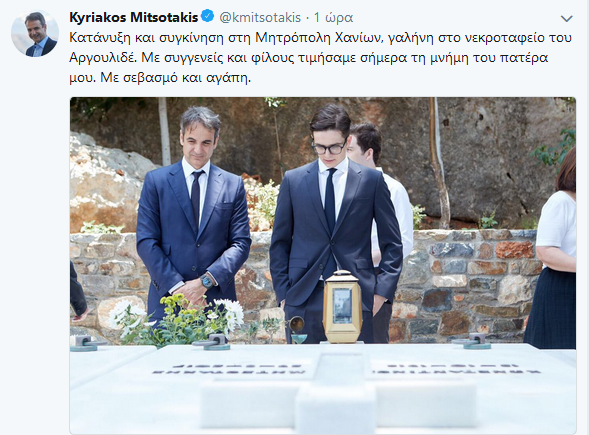Image resolution: width=589 pixels, height=435 pixels.
Task: Enlarge the attached cemetery photo
Action: 323,266
